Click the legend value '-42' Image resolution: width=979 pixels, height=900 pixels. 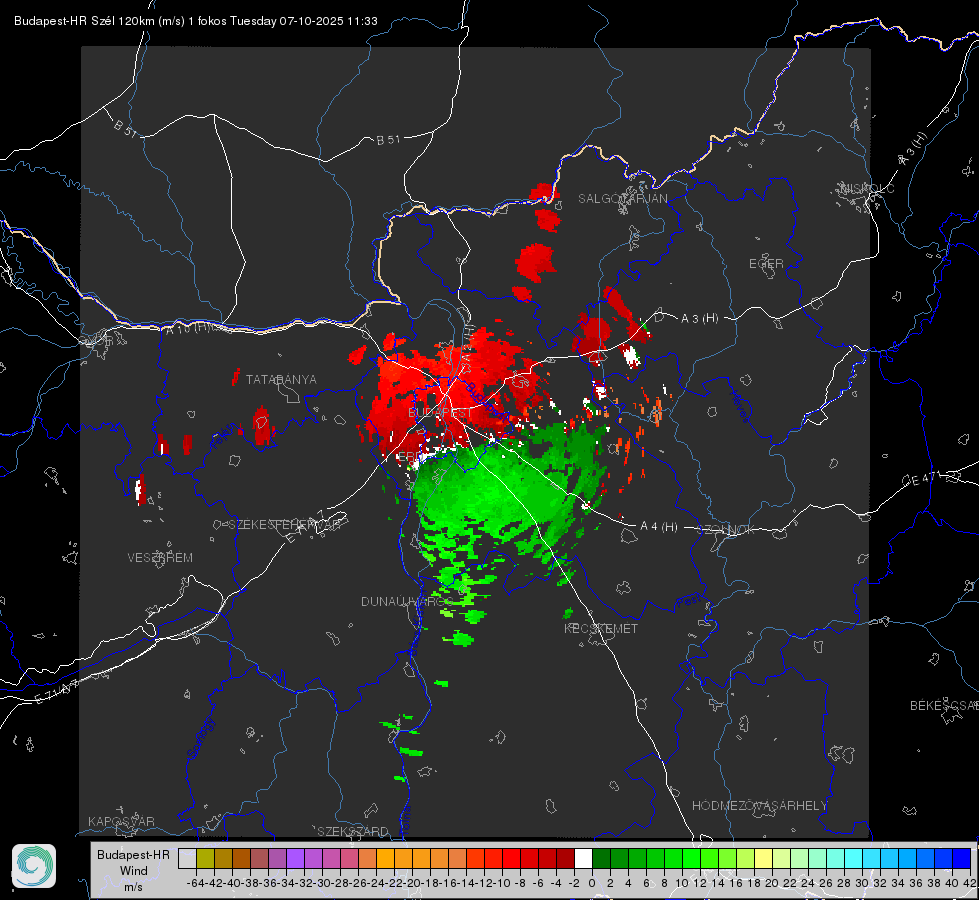(214, 883)
